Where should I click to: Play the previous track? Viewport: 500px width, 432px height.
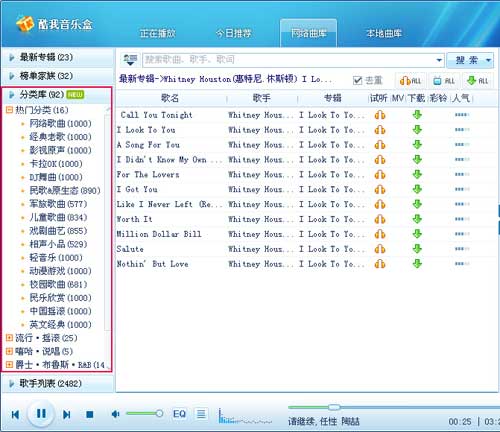(x=15, y=414)
